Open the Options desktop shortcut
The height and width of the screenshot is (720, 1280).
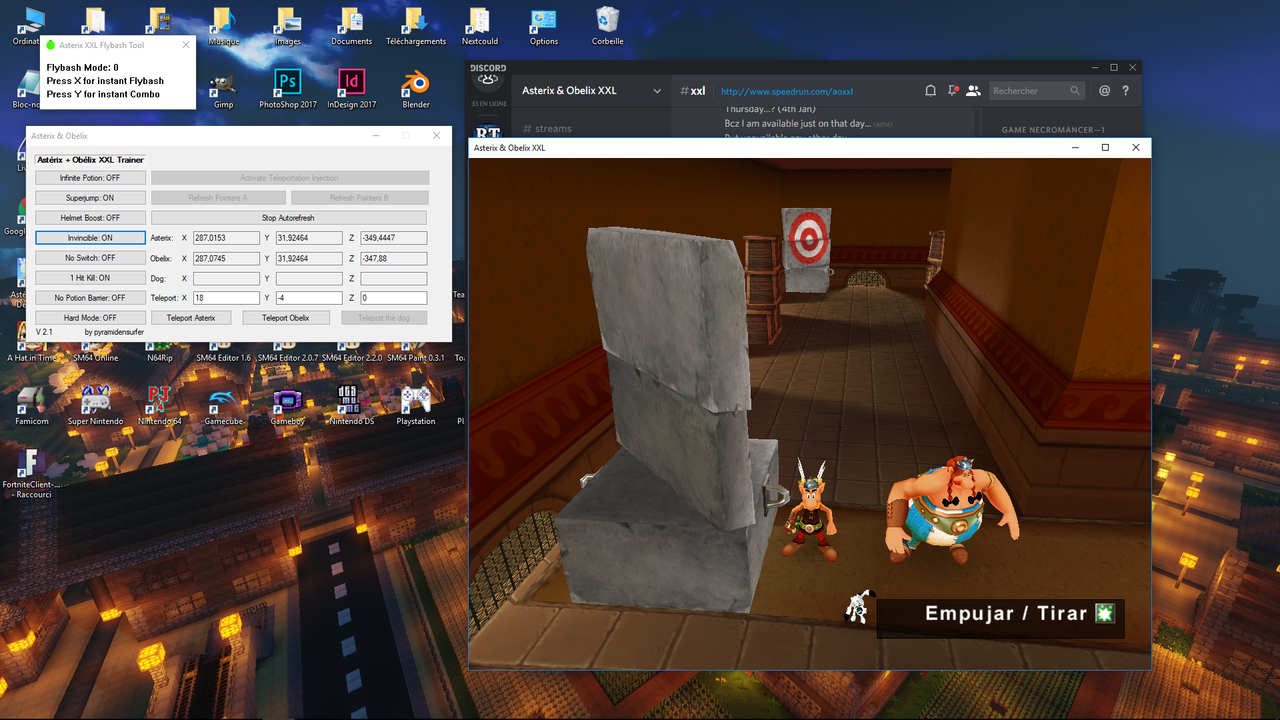click(543, 26)
